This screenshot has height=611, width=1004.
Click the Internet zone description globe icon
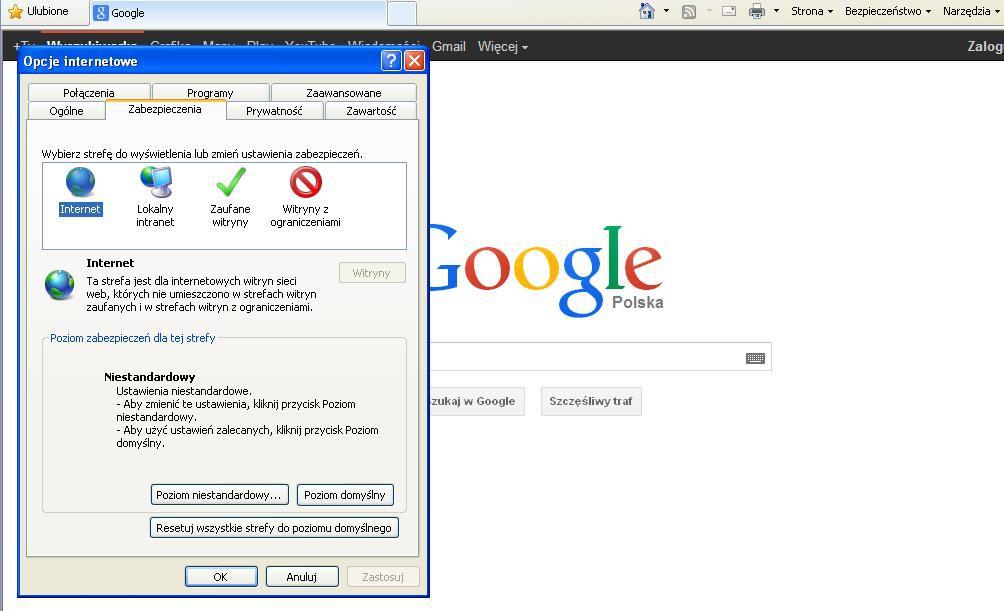click(60, 284)
